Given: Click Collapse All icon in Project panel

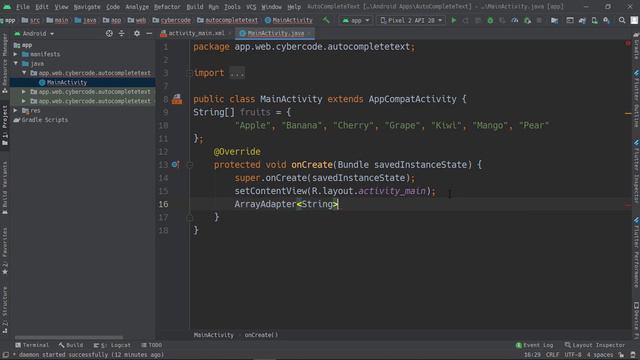Looking at the screenshot, I should (x=122, y=33).
